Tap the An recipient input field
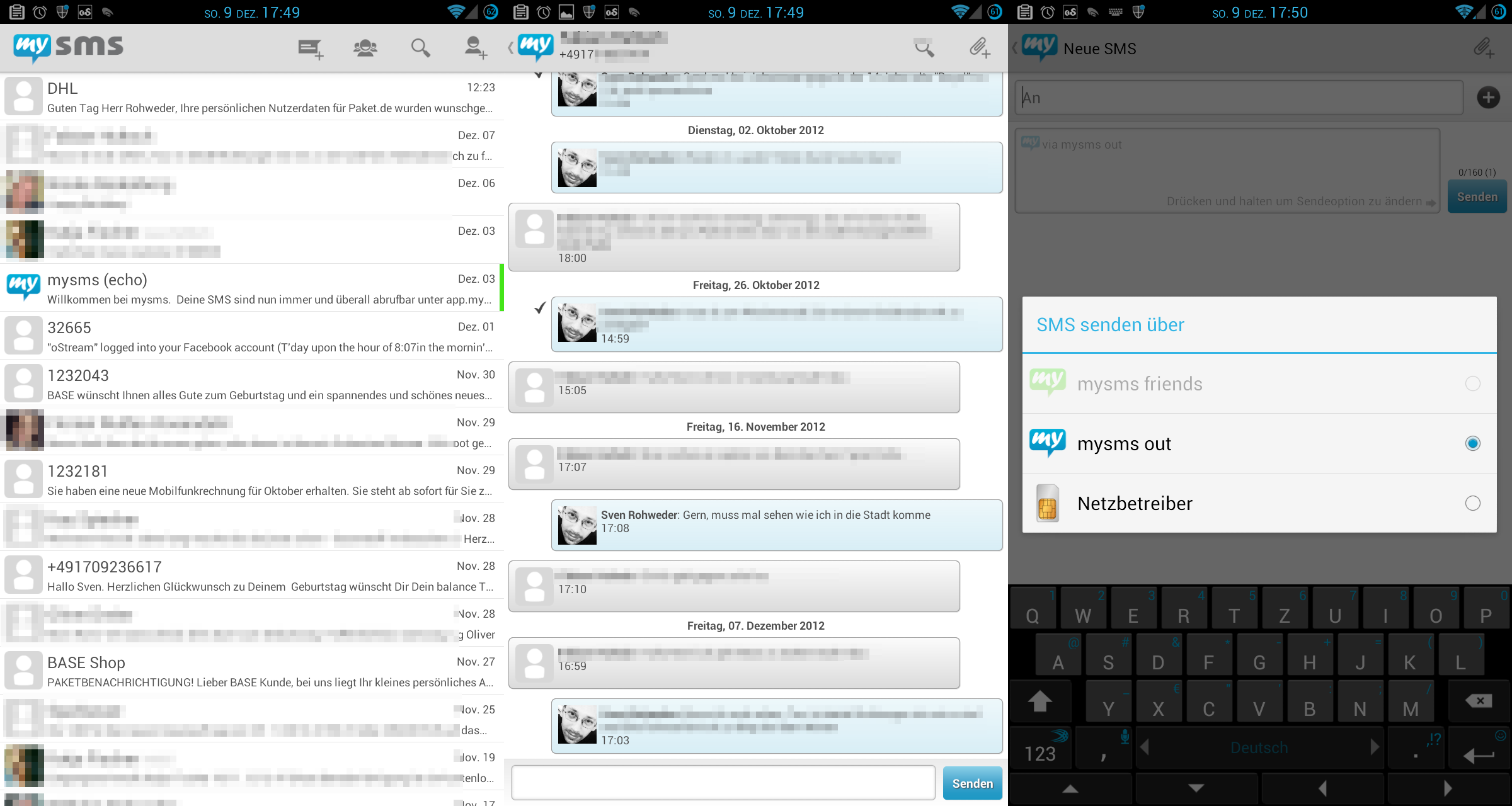 tap(1239, 98)
